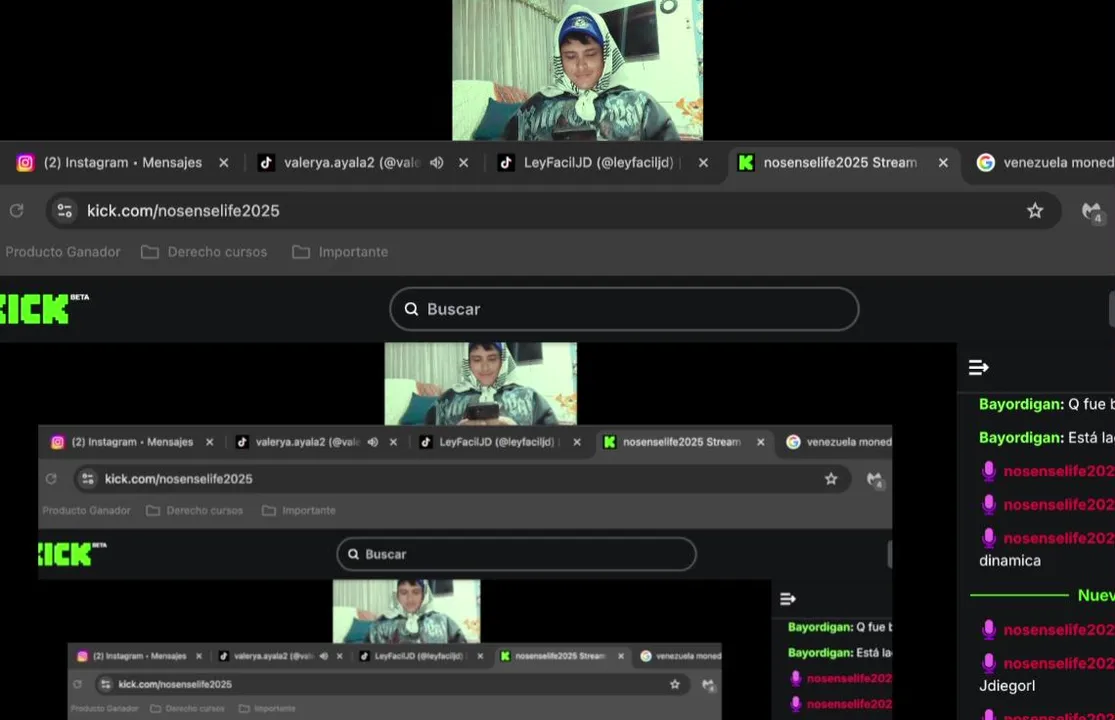Bookmark page with star in largest browser

pos(1035,210)
